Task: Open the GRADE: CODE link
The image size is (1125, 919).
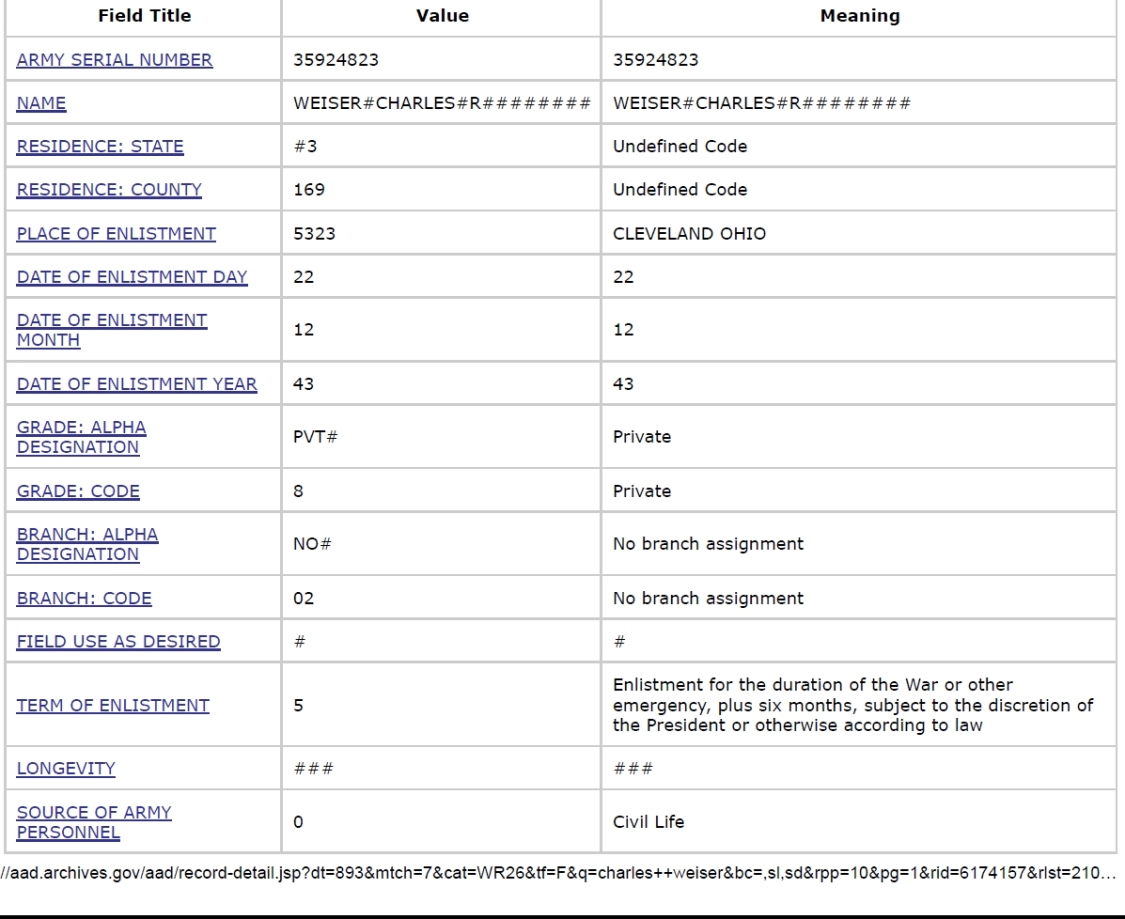Action: [78, 491]
